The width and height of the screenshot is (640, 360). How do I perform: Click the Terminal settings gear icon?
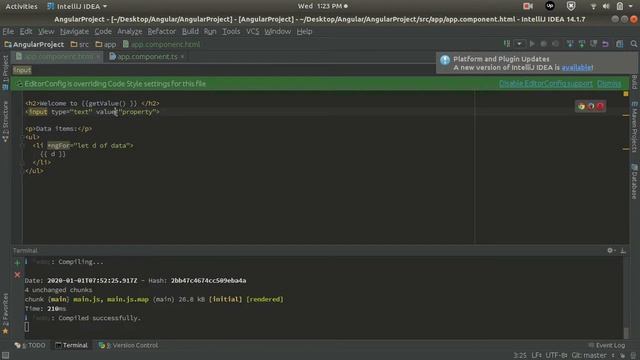(x=610, y=251)
